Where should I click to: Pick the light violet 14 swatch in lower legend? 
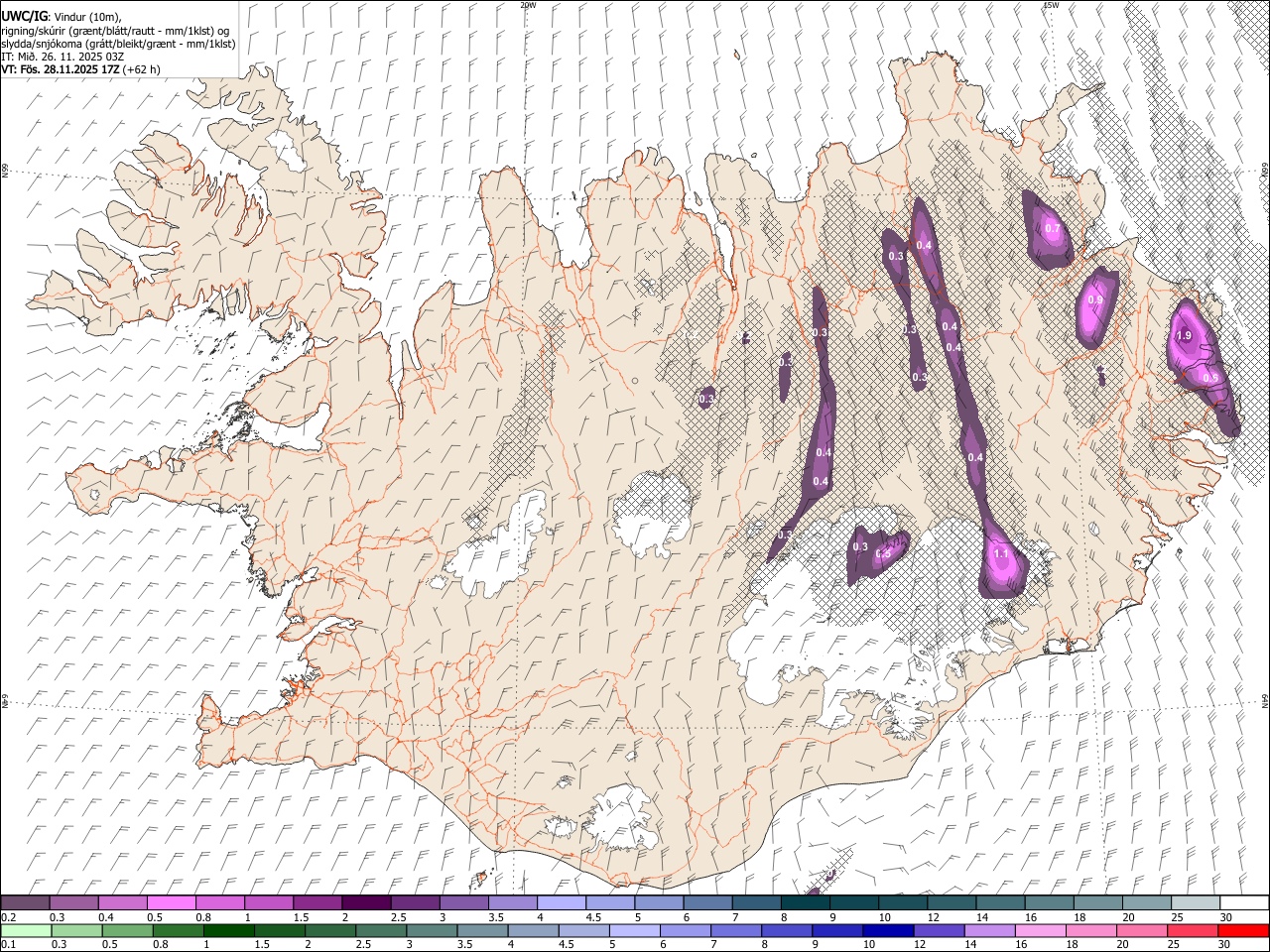pyautogui.click(x=990, y=930)
